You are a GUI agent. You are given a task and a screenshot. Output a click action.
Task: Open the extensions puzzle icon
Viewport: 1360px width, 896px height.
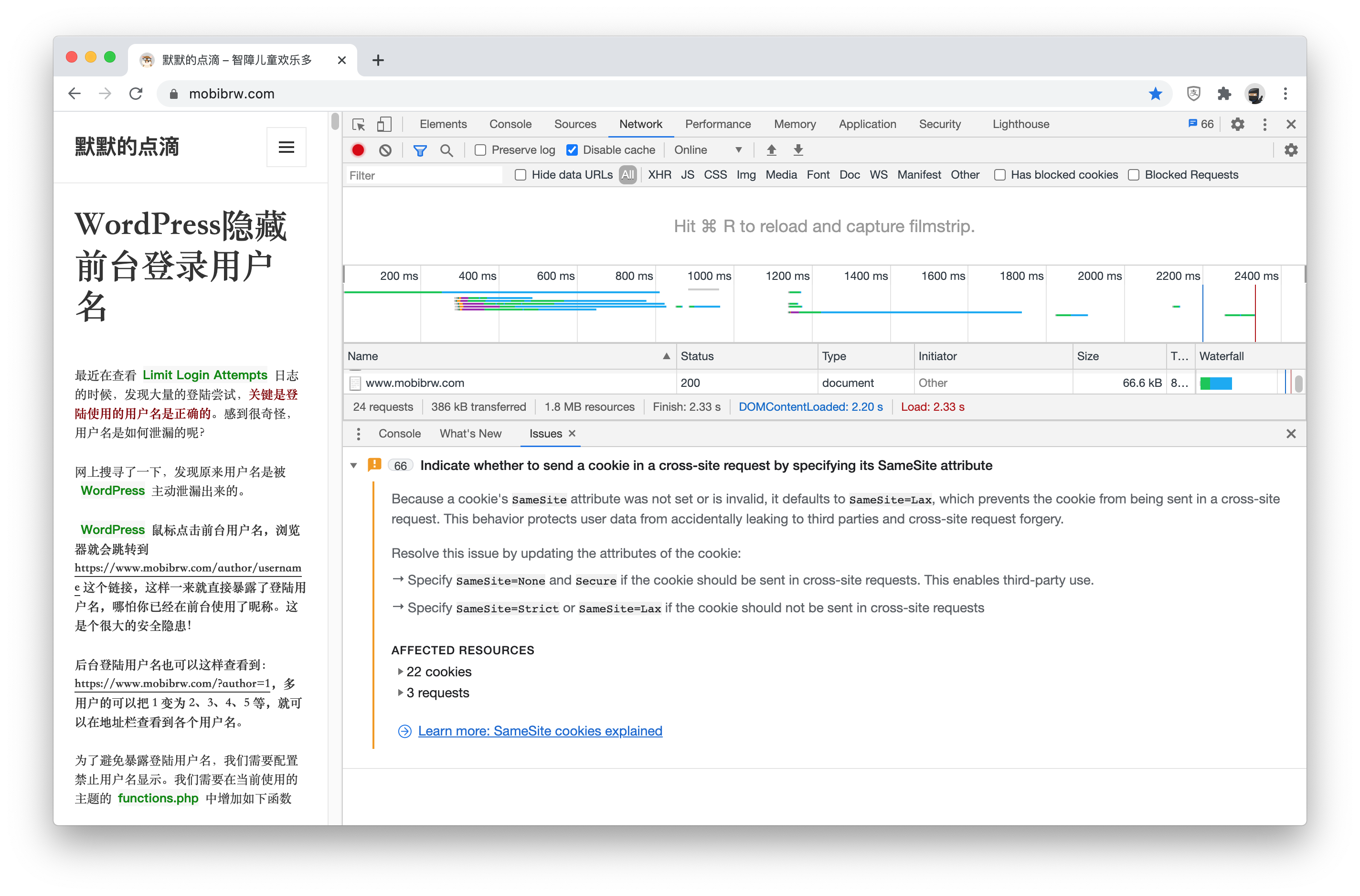click(x=1223, y=94)
